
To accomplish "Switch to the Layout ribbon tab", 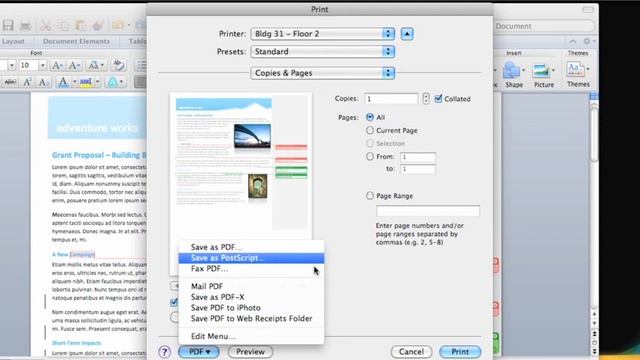I will pos(13,41).
